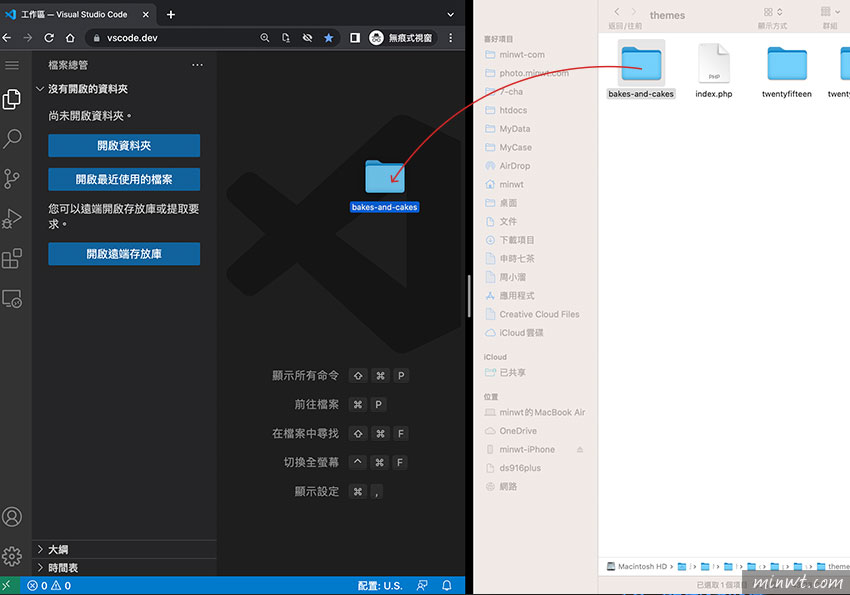Open browser zoom control in address bar
The image size is (850, 595).
click(x=265, y=38)
